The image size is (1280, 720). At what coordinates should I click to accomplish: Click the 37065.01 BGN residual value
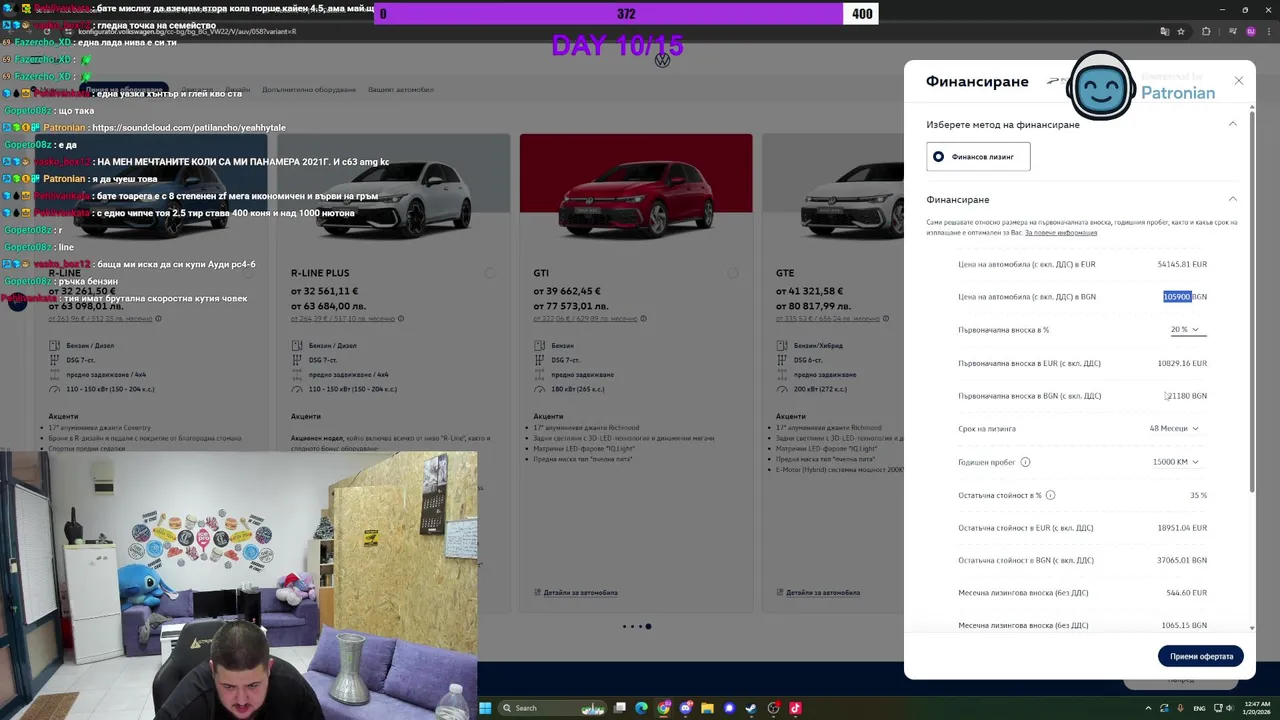[x=1182, y=561]
